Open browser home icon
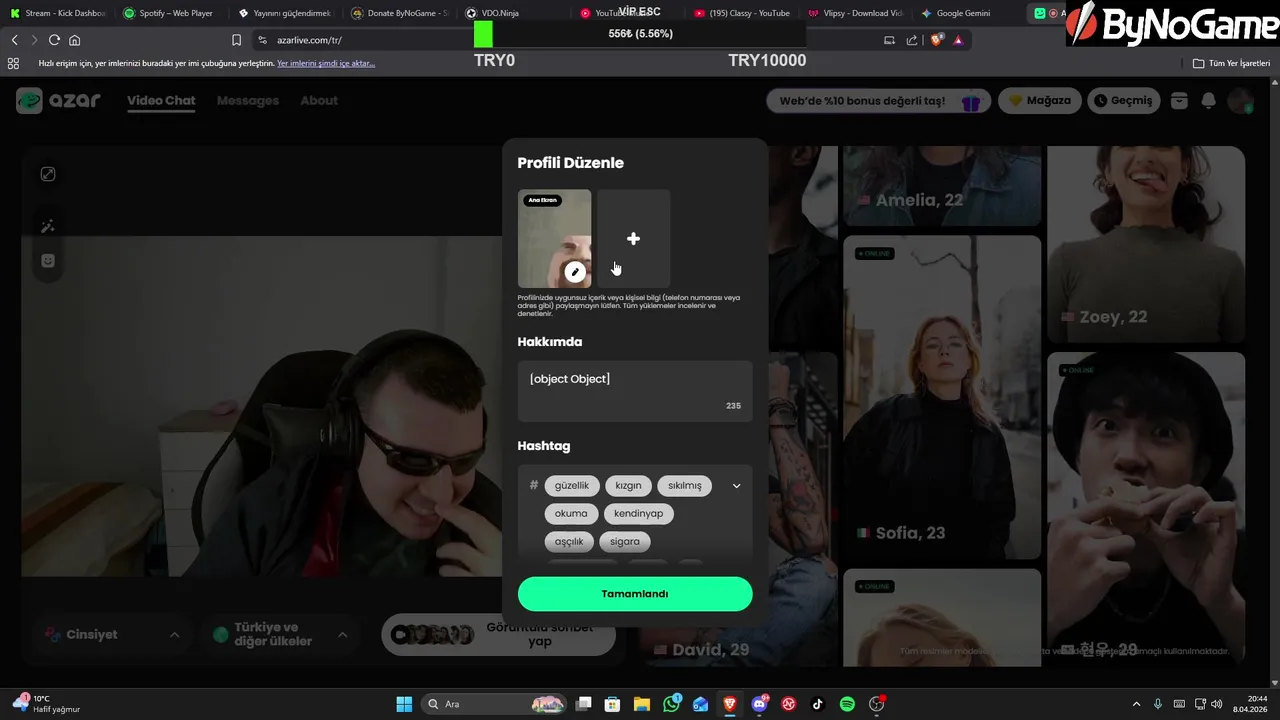The image size is (1280, 720). [74, 40]
